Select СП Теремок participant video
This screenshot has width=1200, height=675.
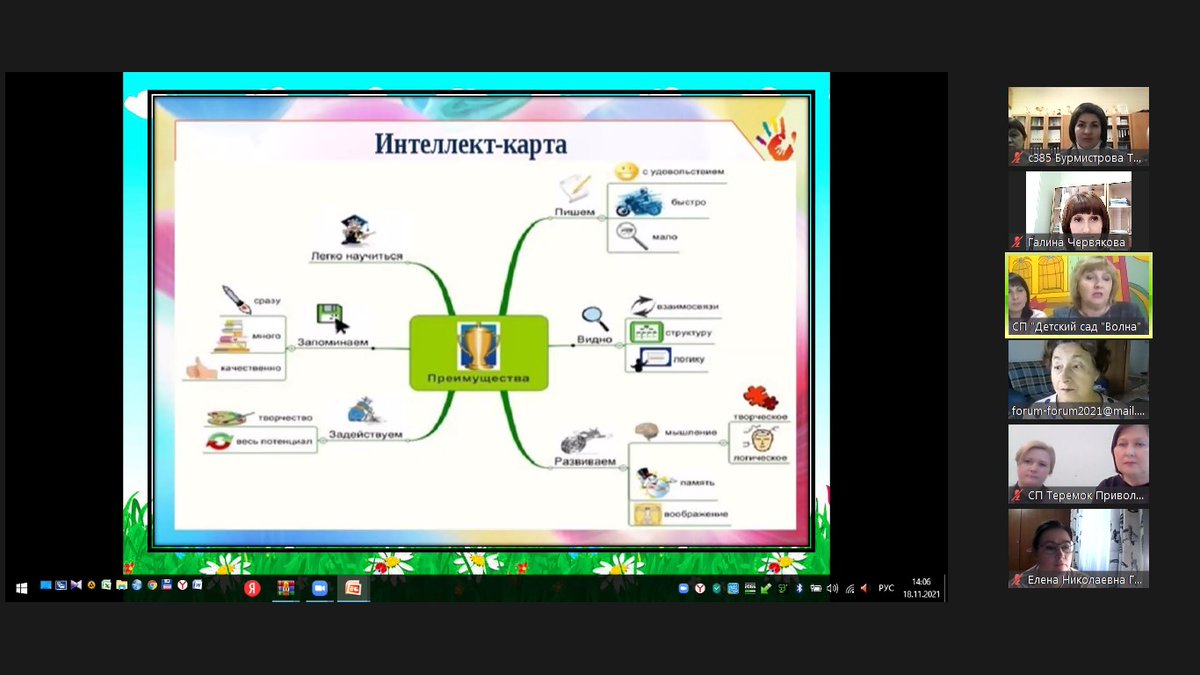tap(1079, 464)
